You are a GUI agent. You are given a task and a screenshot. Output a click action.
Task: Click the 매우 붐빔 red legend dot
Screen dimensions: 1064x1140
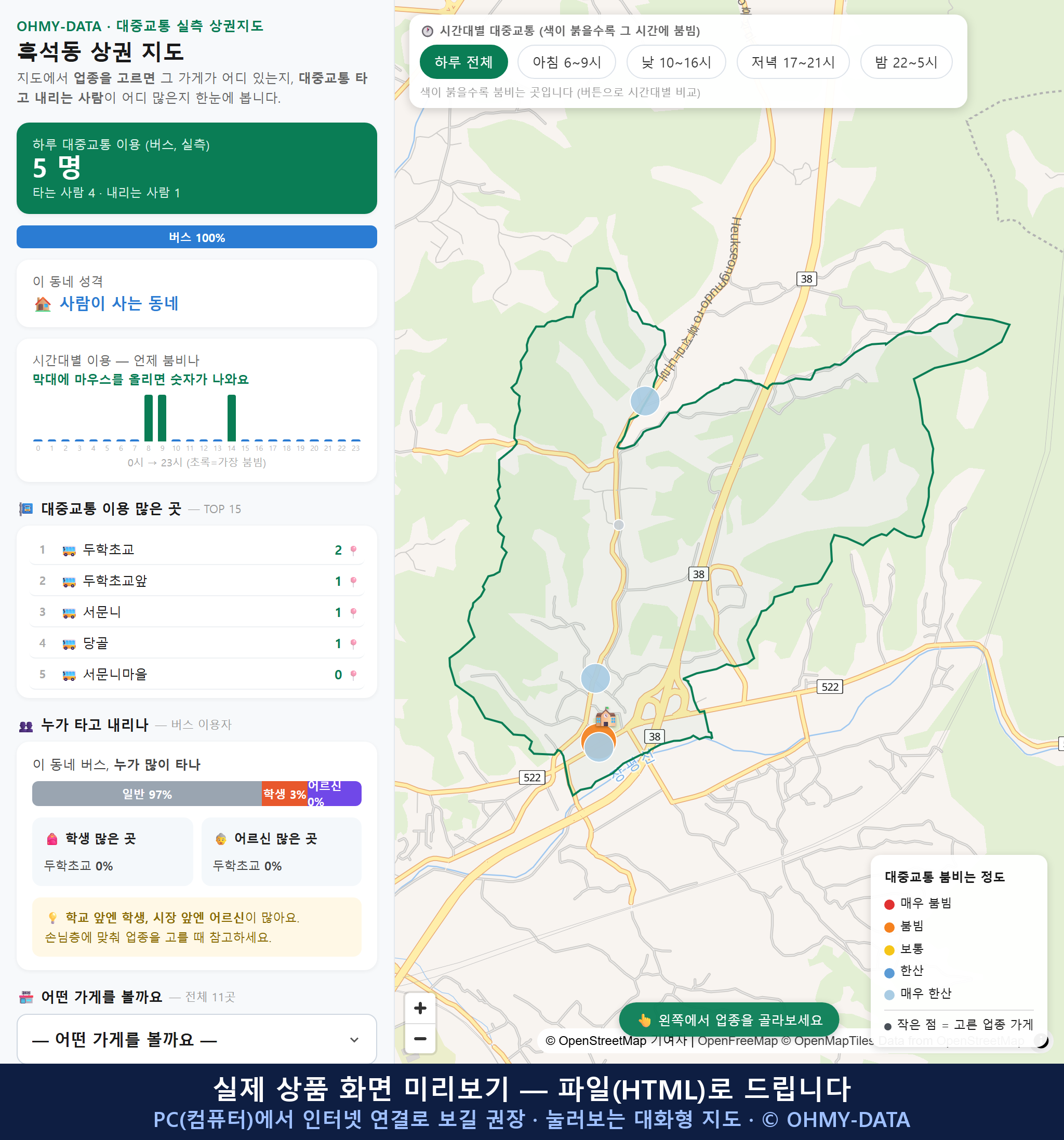889,905
